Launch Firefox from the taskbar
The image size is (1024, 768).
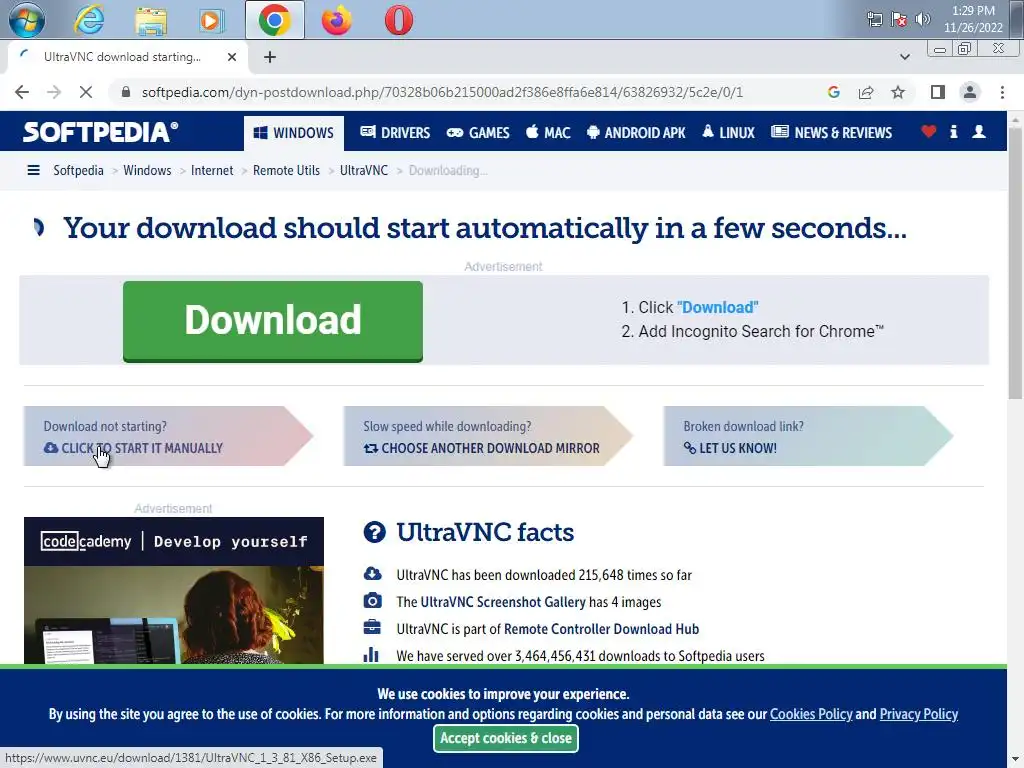[336, 20]
